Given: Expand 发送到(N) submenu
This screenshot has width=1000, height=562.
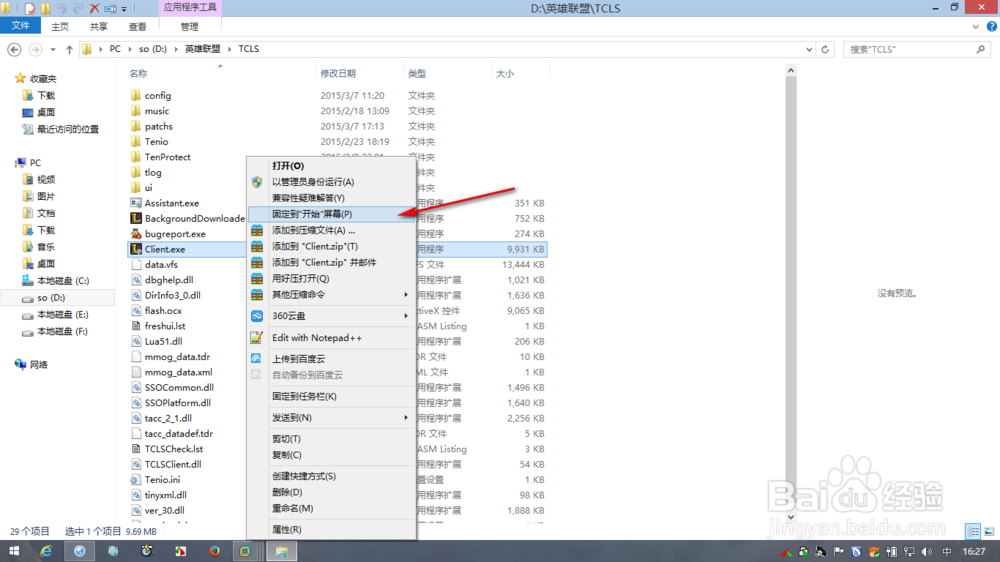Looking at the screenshot, I should point(332,418).
